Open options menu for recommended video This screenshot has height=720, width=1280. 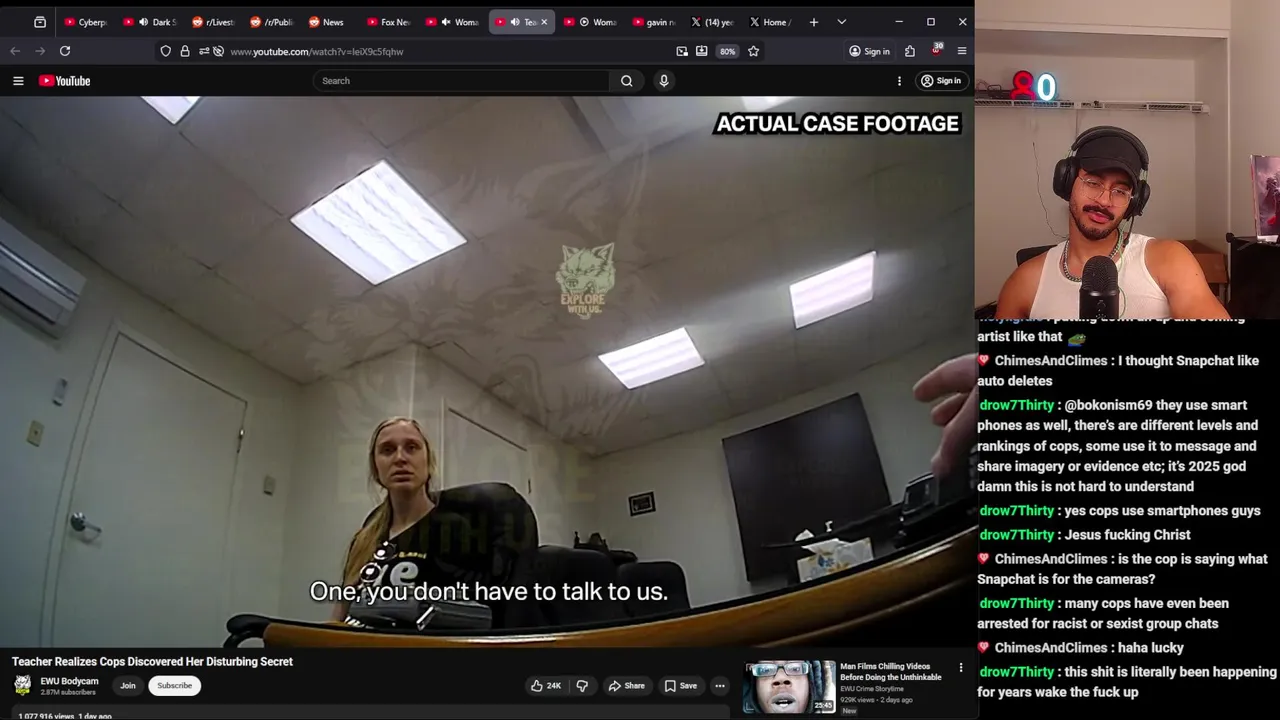pyautogui.click(x=961, y=668)
